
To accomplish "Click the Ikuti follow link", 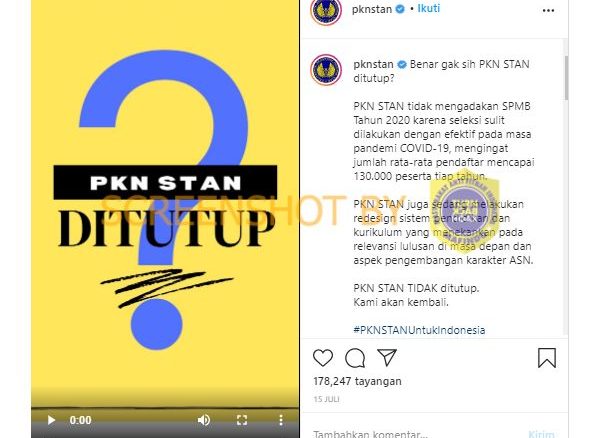I will click(429, 8).
